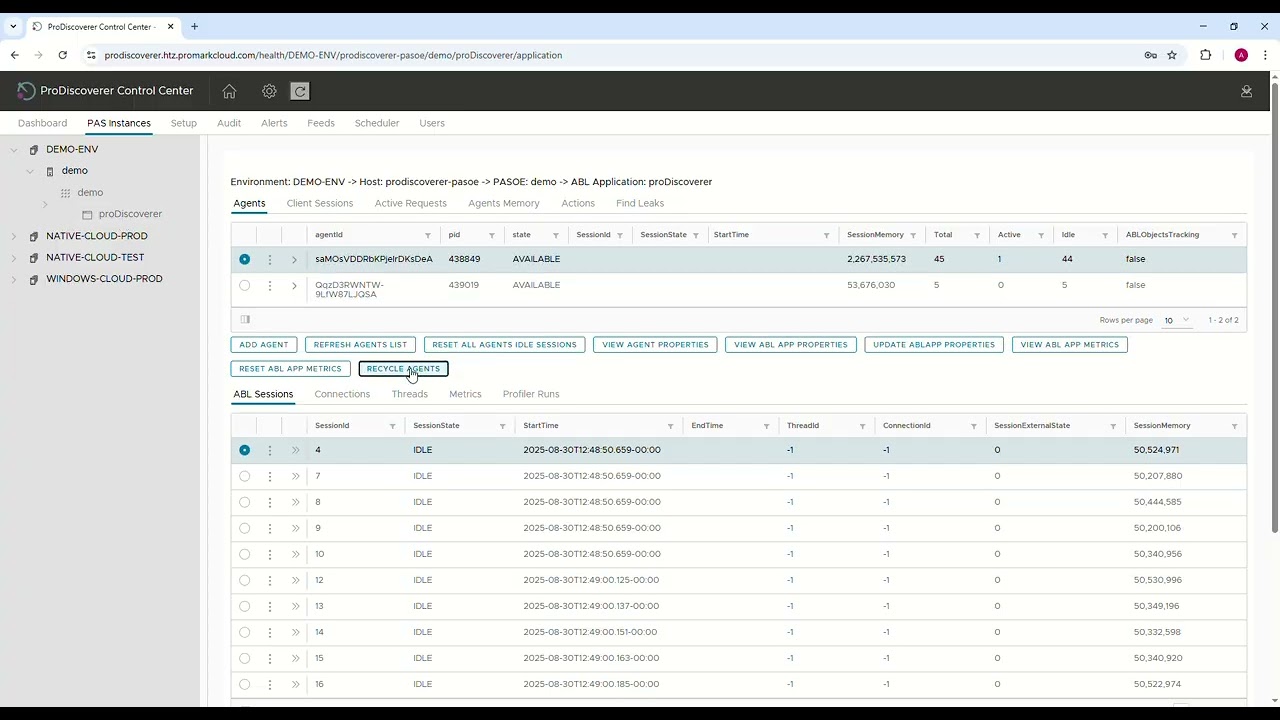Expand the WINDOWS-CLOUD-PROD tree node
1280x720 pixels.
pos(14,280)
